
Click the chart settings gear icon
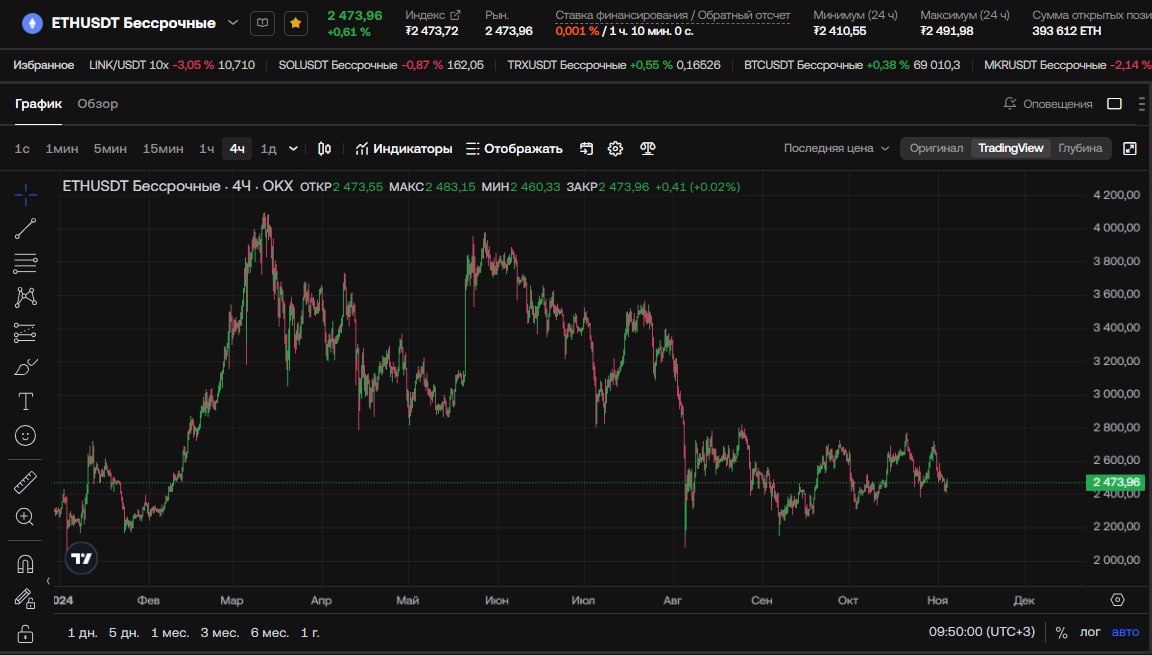(x=615, y=148)
